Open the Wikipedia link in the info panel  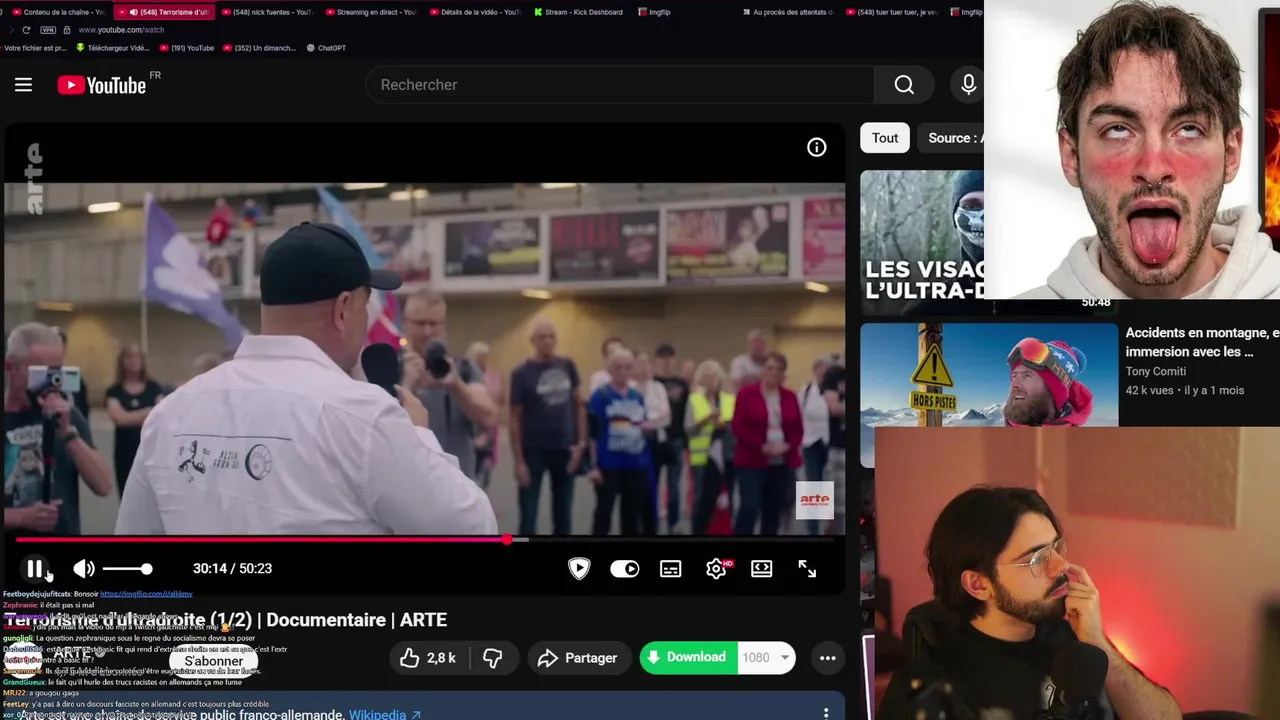coord(385,714)
